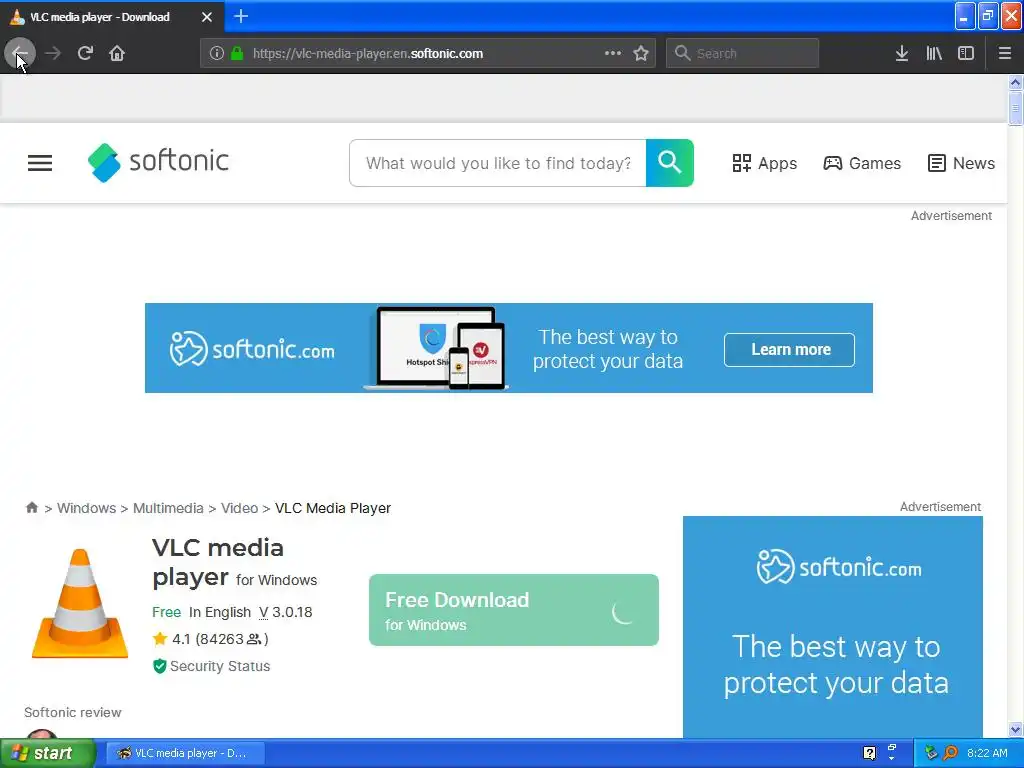The image size is (1024, 768).
Task: Bookmark this page with star icon
Action: click(x=641, y=53)
